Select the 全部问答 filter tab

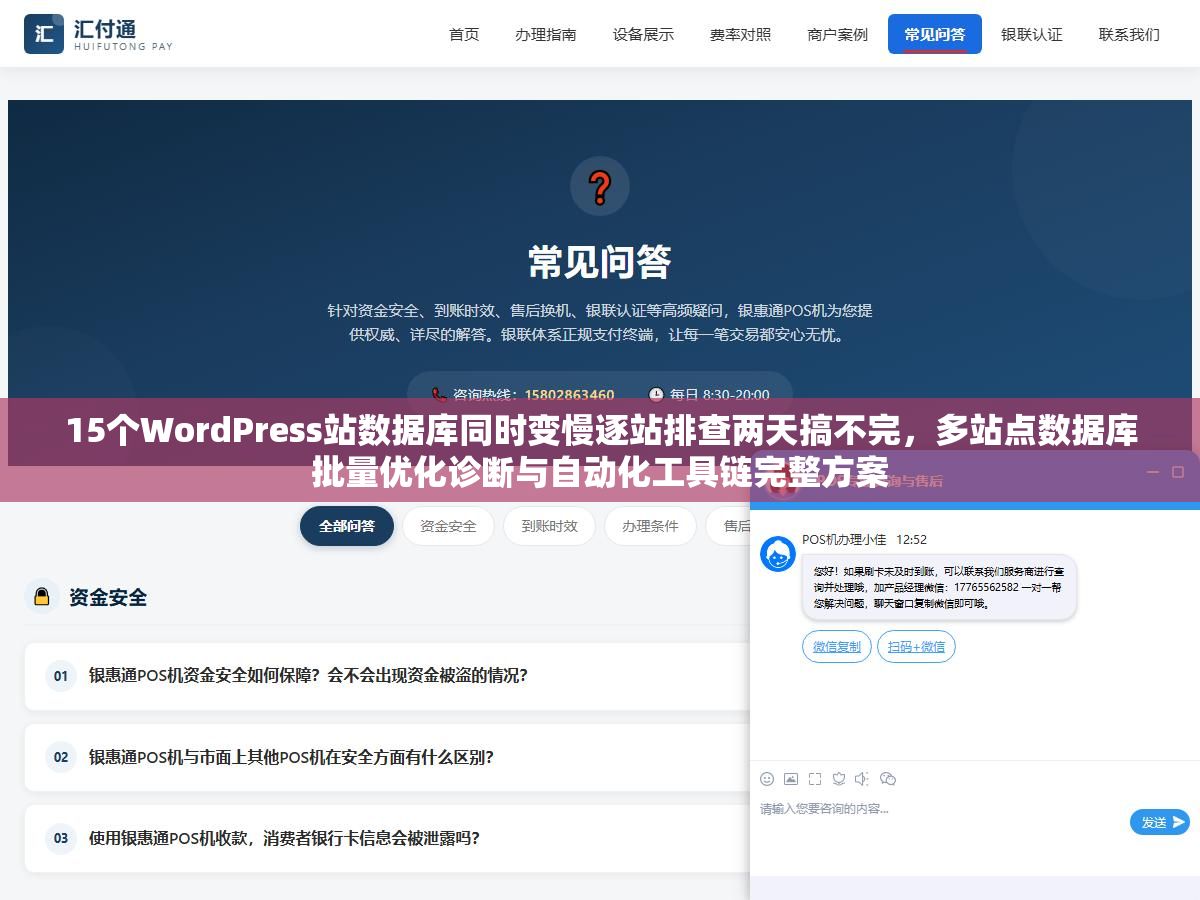347,526
